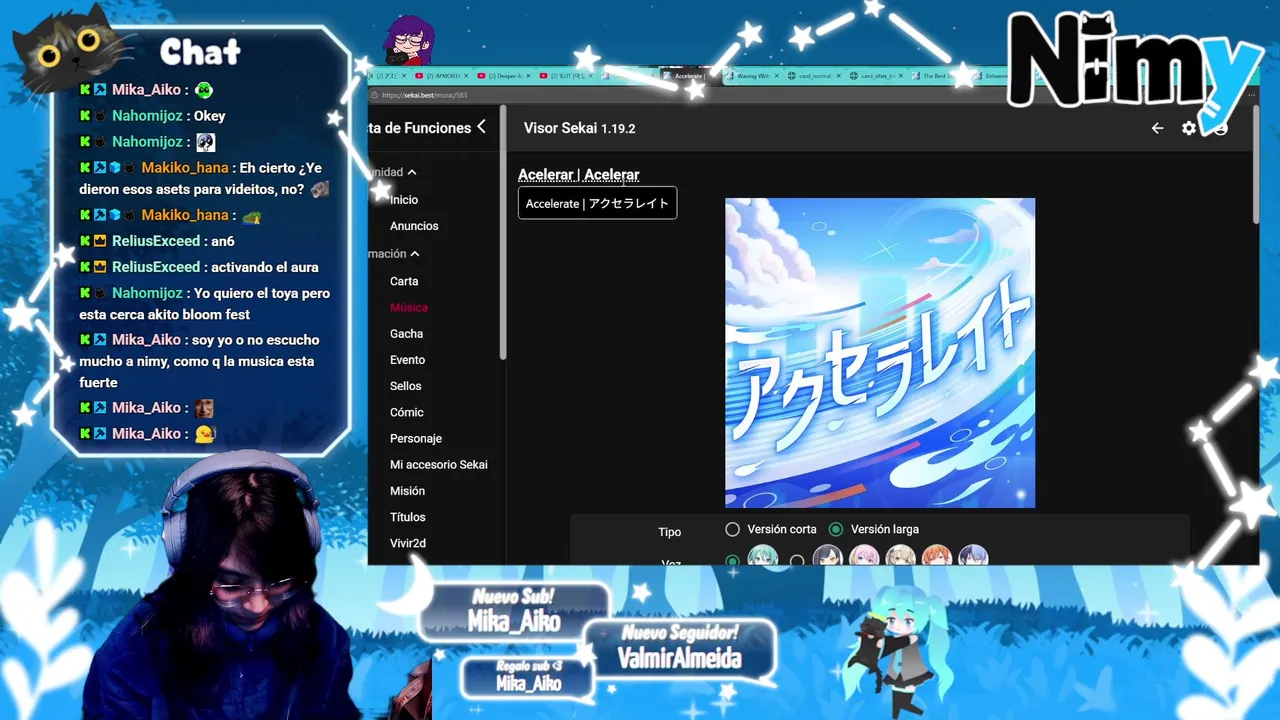Click the 'Tipo' label in song options
Image resolution: width=1280 pixels, height=720 pixels.
tap(669, 532)
